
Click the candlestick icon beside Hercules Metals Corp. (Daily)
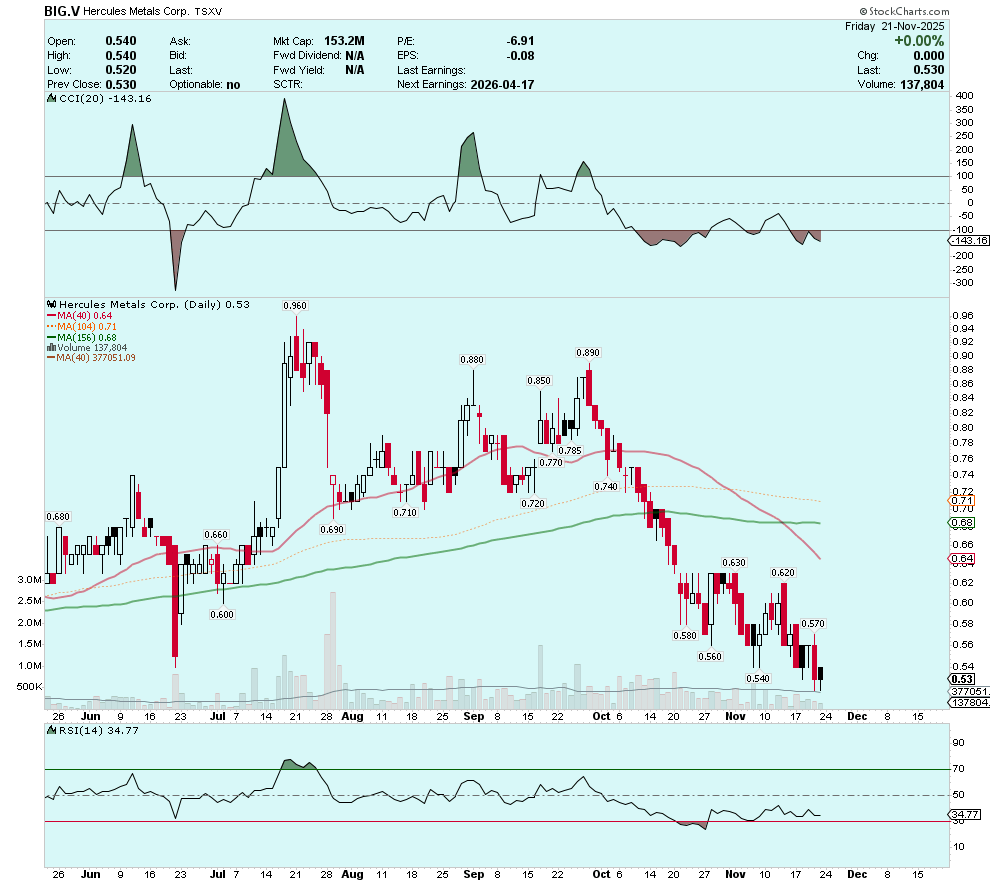[52, 304]
